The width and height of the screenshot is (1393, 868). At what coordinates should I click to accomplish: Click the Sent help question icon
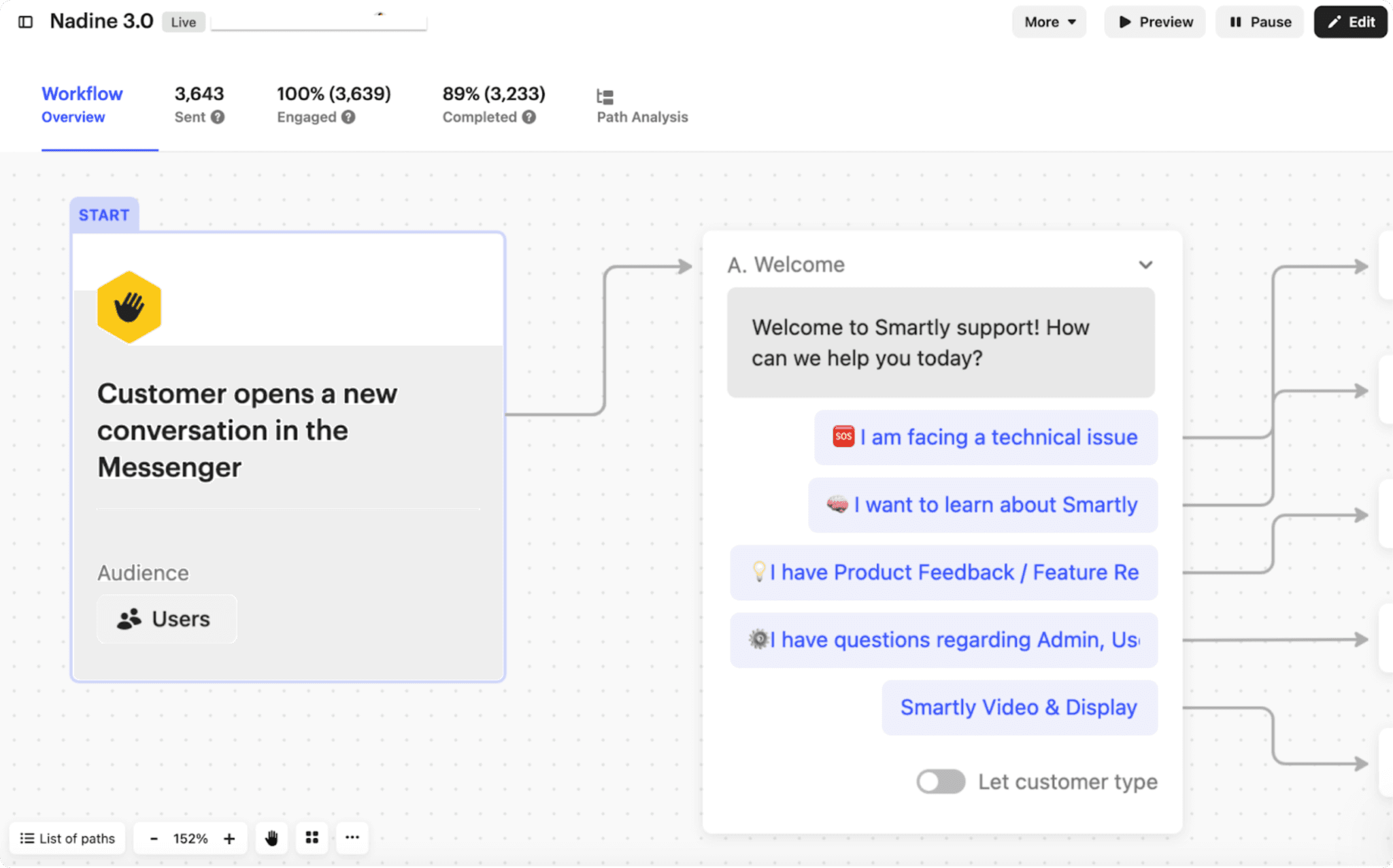point(218,117)
